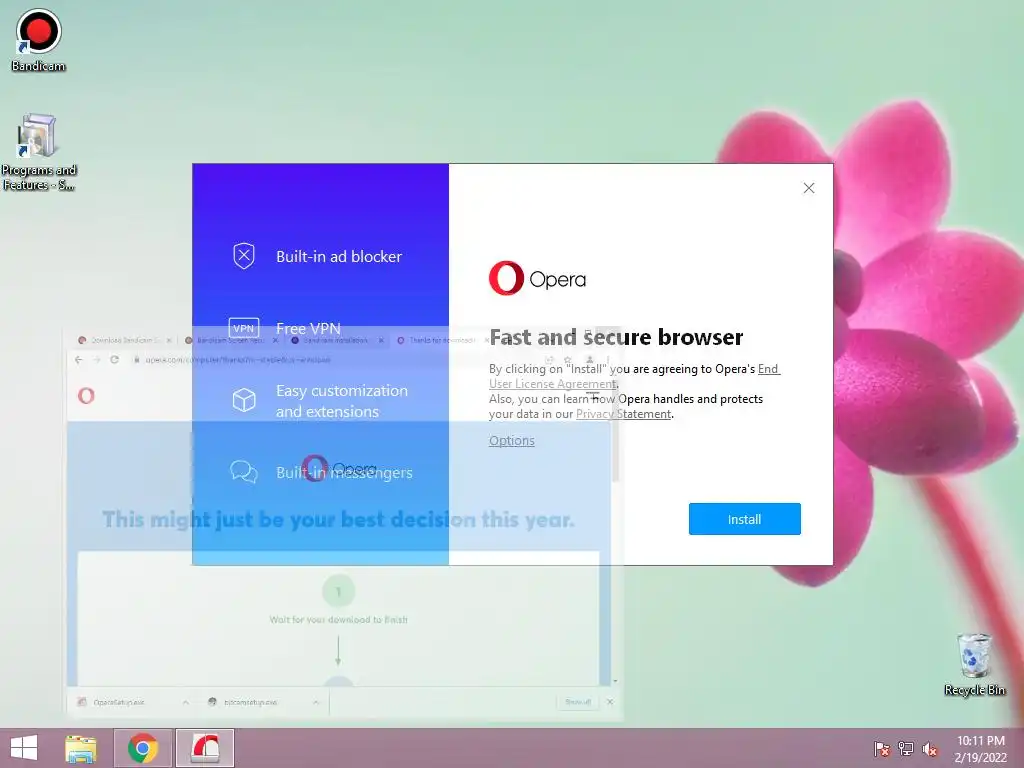This screenshot has width=1024, height=768.
Task: Open the Action Center flag tray icon
Action: (882, 749)
